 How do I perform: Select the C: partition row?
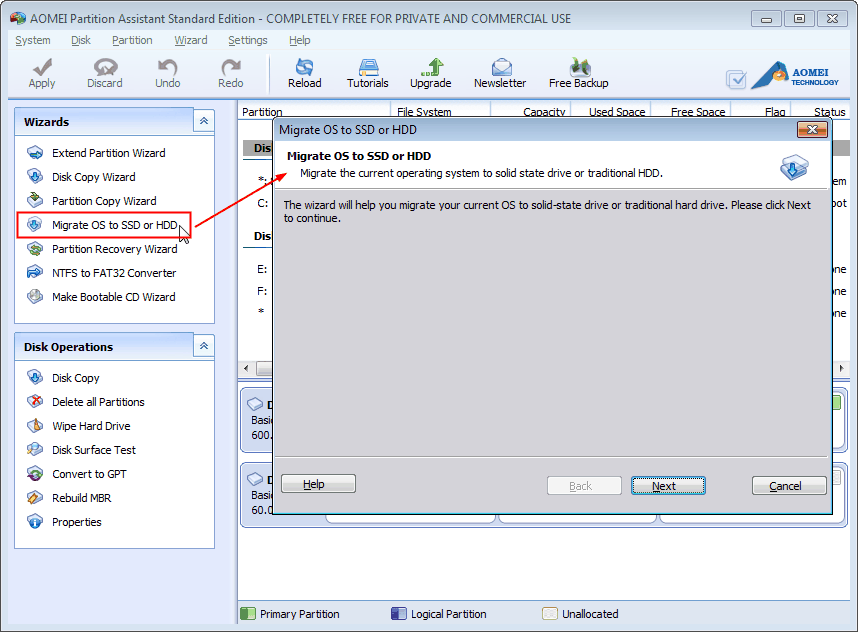pos(263,203)
